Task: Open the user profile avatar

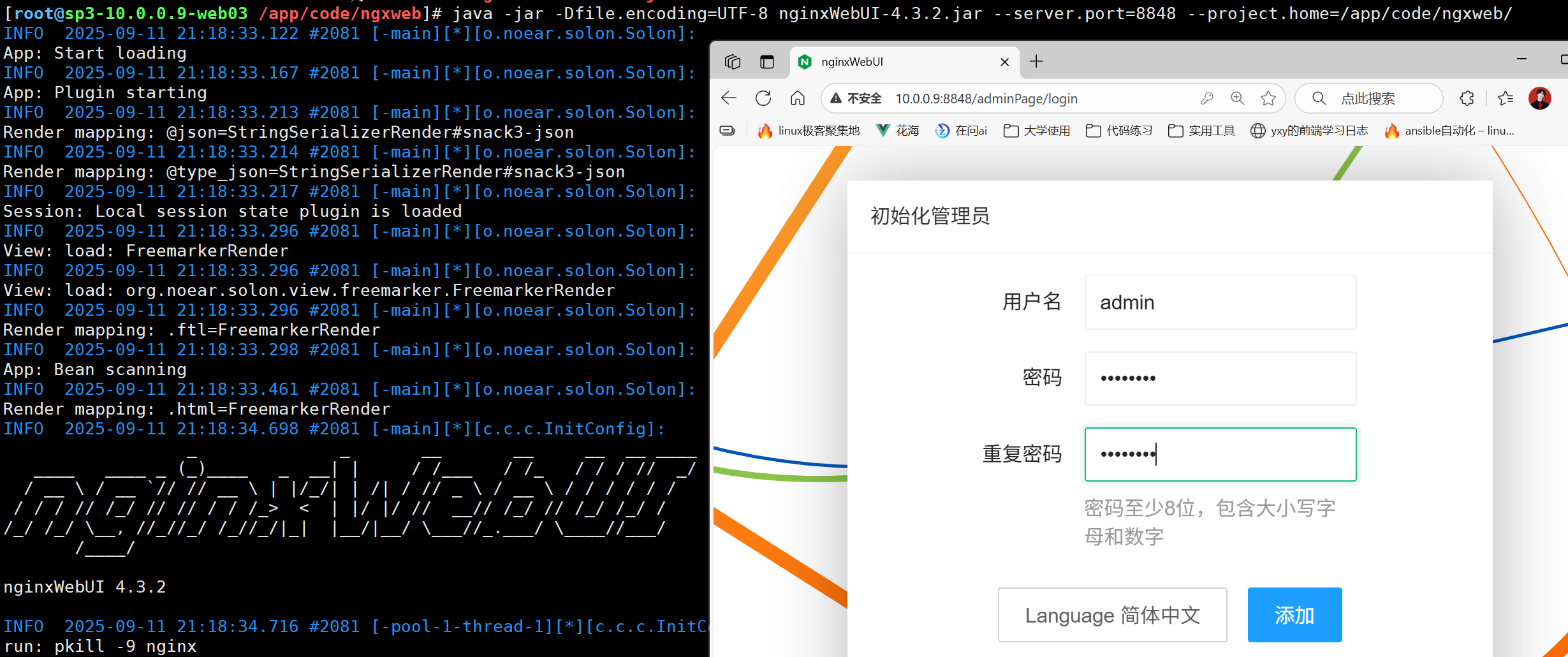Action: [x=1540, y=98]
